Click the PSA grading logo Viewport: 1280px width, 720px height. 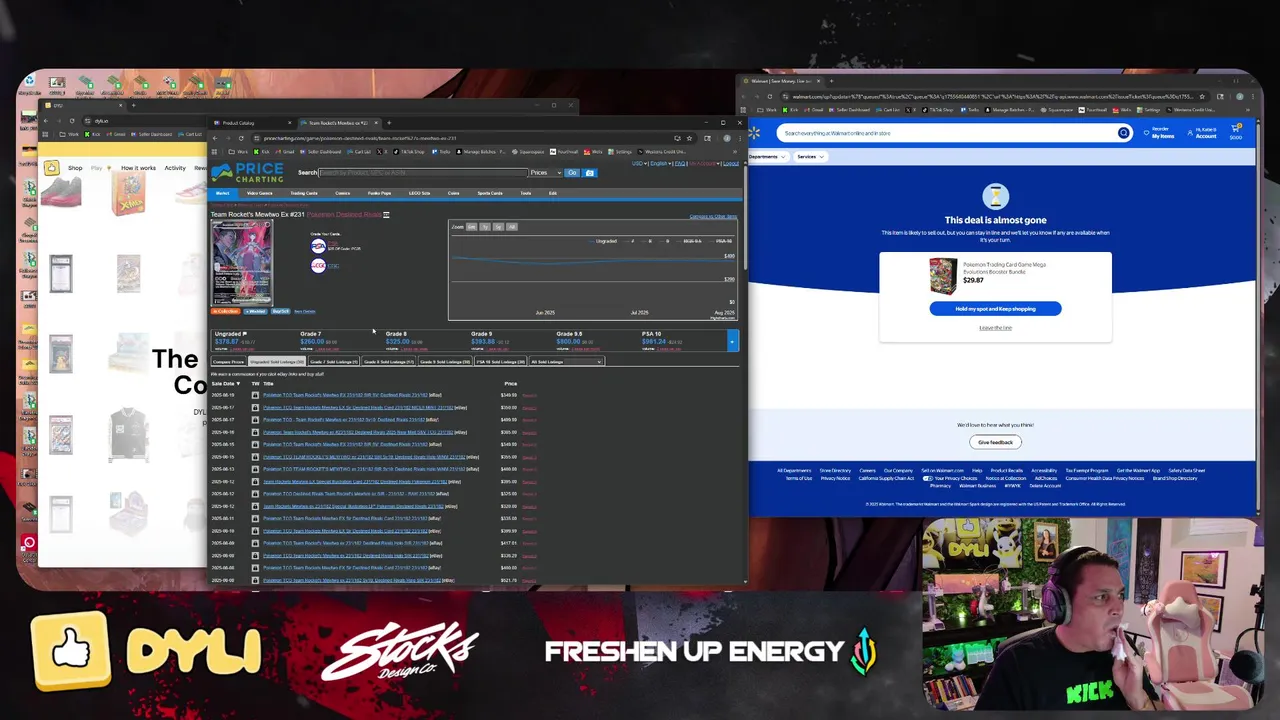point(318,246)
